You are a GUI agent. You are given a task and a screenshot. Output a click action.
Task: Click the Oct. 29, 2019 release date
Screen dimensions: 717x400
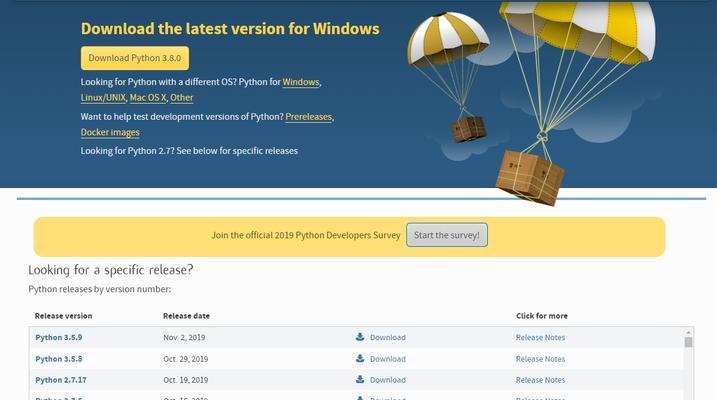click(186, 359)
